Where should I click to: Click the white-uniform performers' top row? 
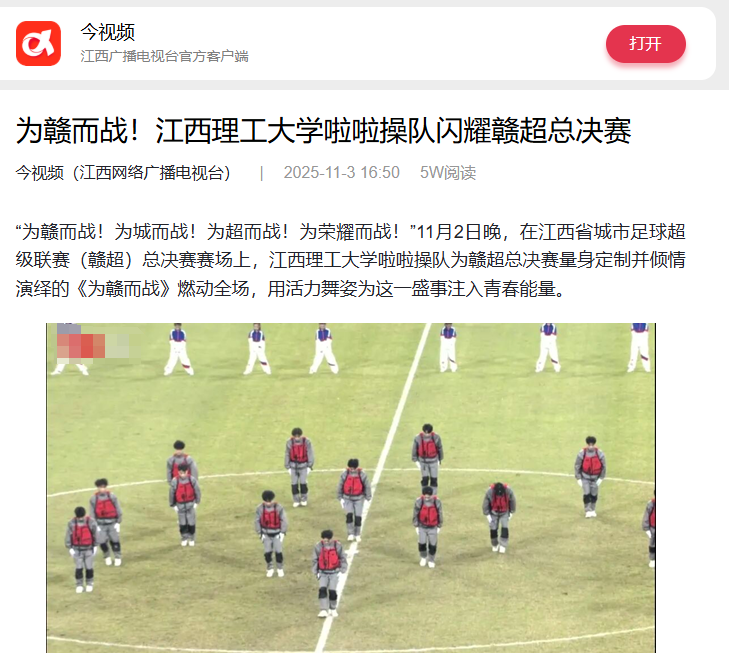point(351,348)
